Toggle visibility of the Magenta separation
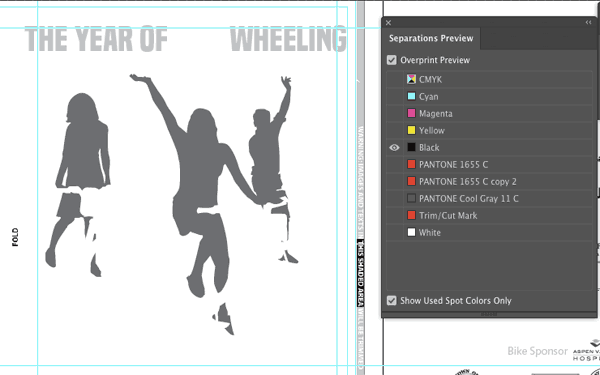Screen dimensions: 600x375 (395, 114)
